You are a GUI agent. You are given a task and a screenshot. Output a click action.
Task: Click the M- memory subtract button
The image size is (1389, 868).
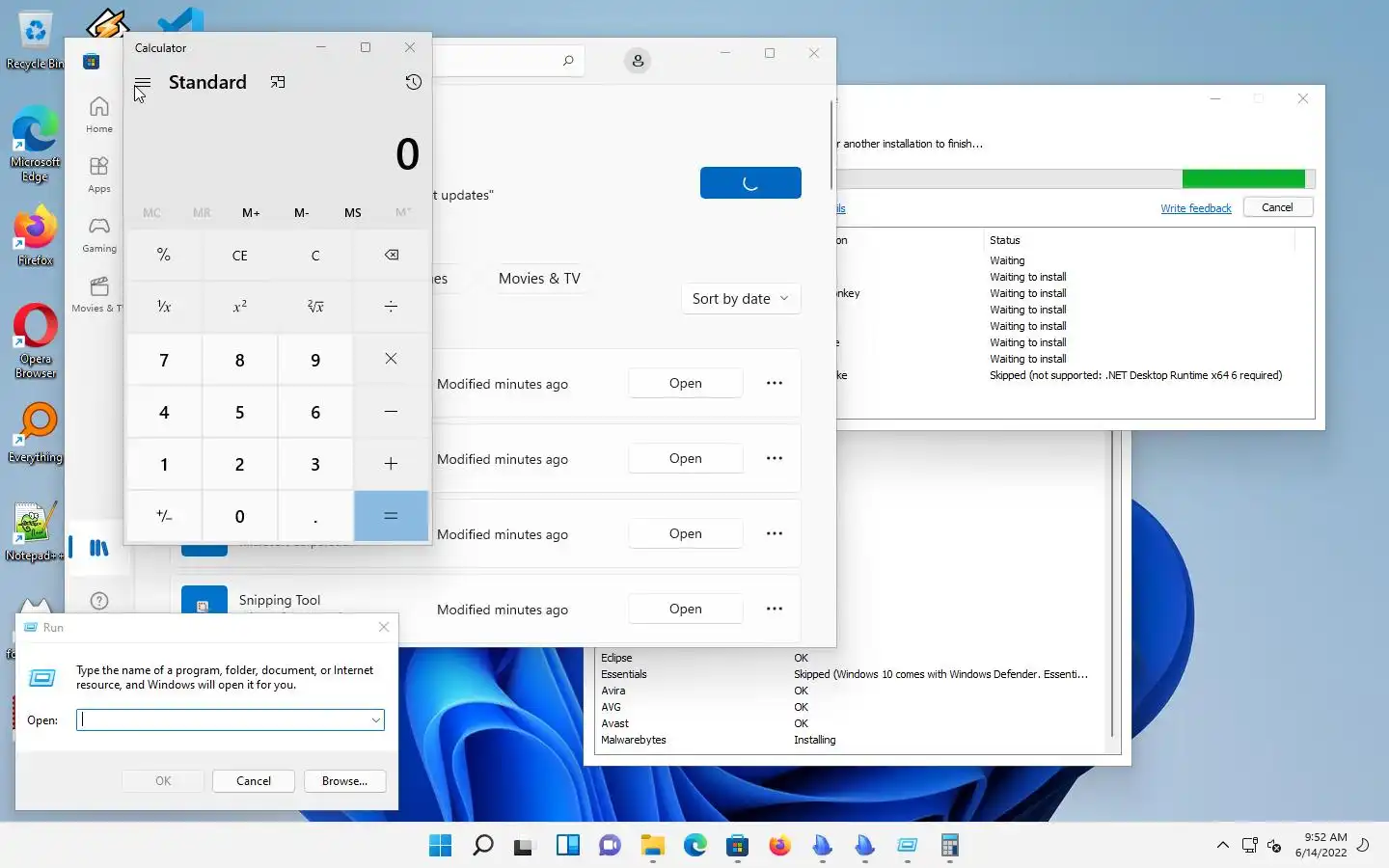pos(302,212)
